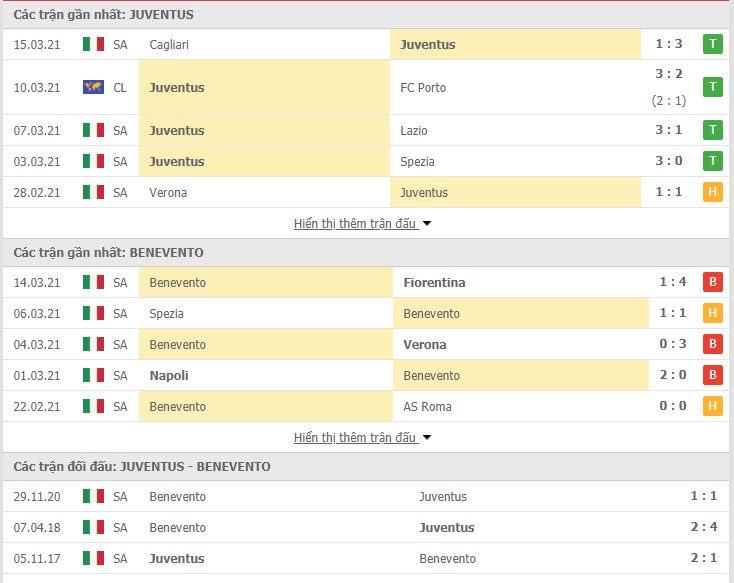Click the Italy flag in the Cagliari row
The height and width of the screenshot is (583, 734).
93,44
